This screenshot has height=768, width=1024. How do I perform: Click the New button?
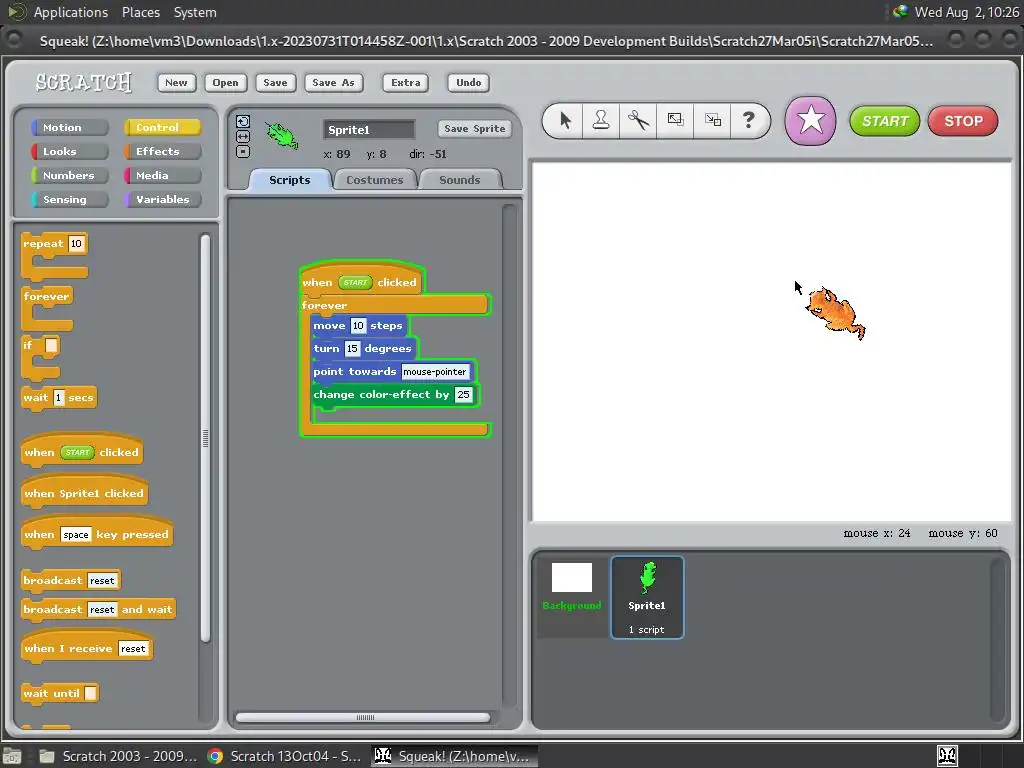tap(176, 82)
